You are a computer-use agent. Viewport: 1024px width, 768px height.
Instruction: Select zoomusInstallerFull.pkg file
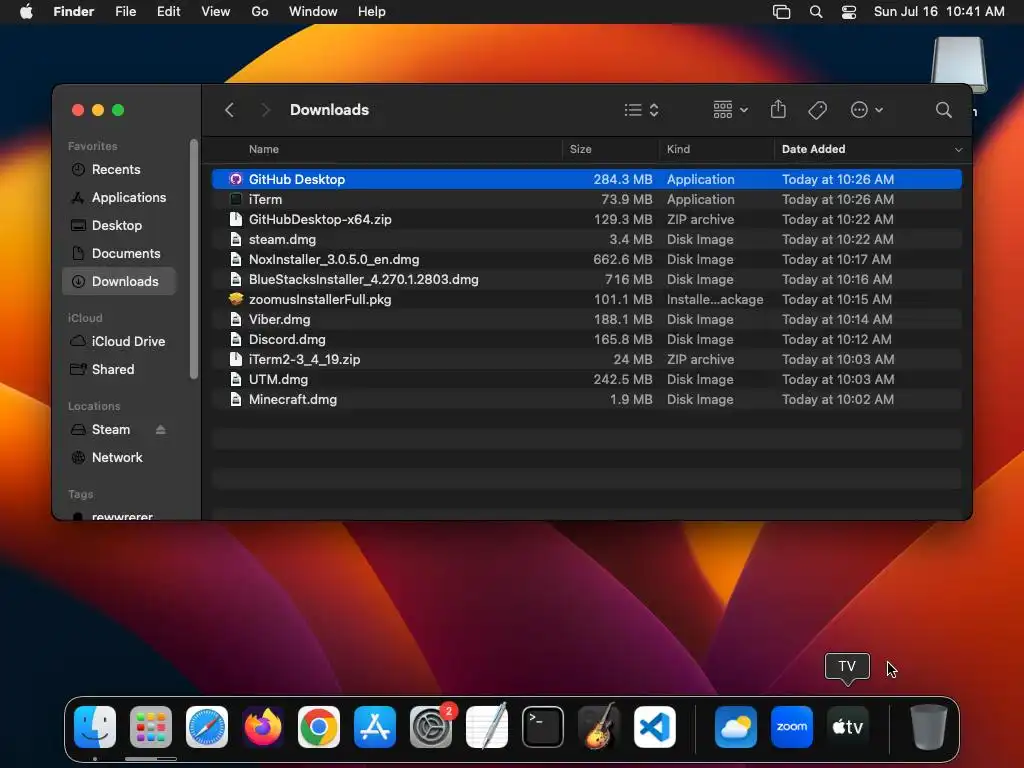click(x=586, y=299)
